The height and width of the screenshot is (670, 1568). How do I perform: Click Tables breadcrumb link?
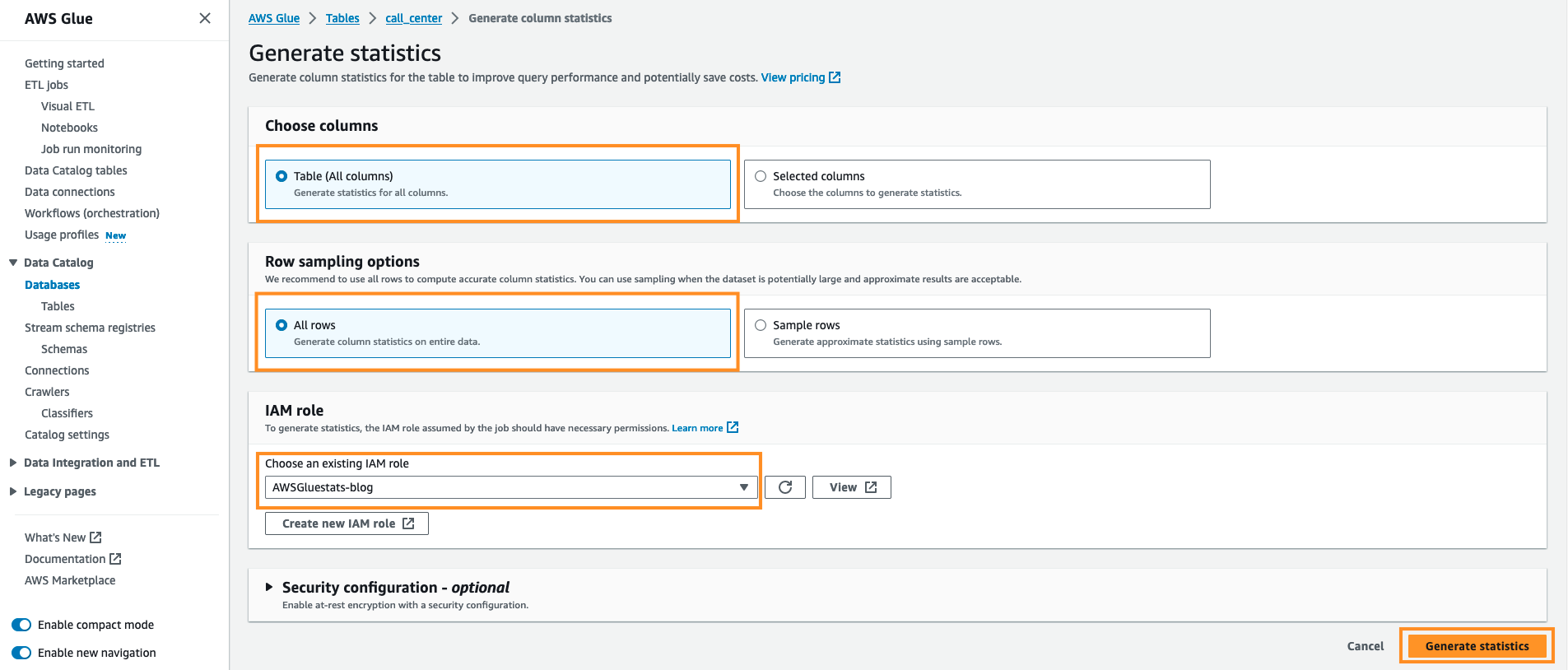click(342, 18)
